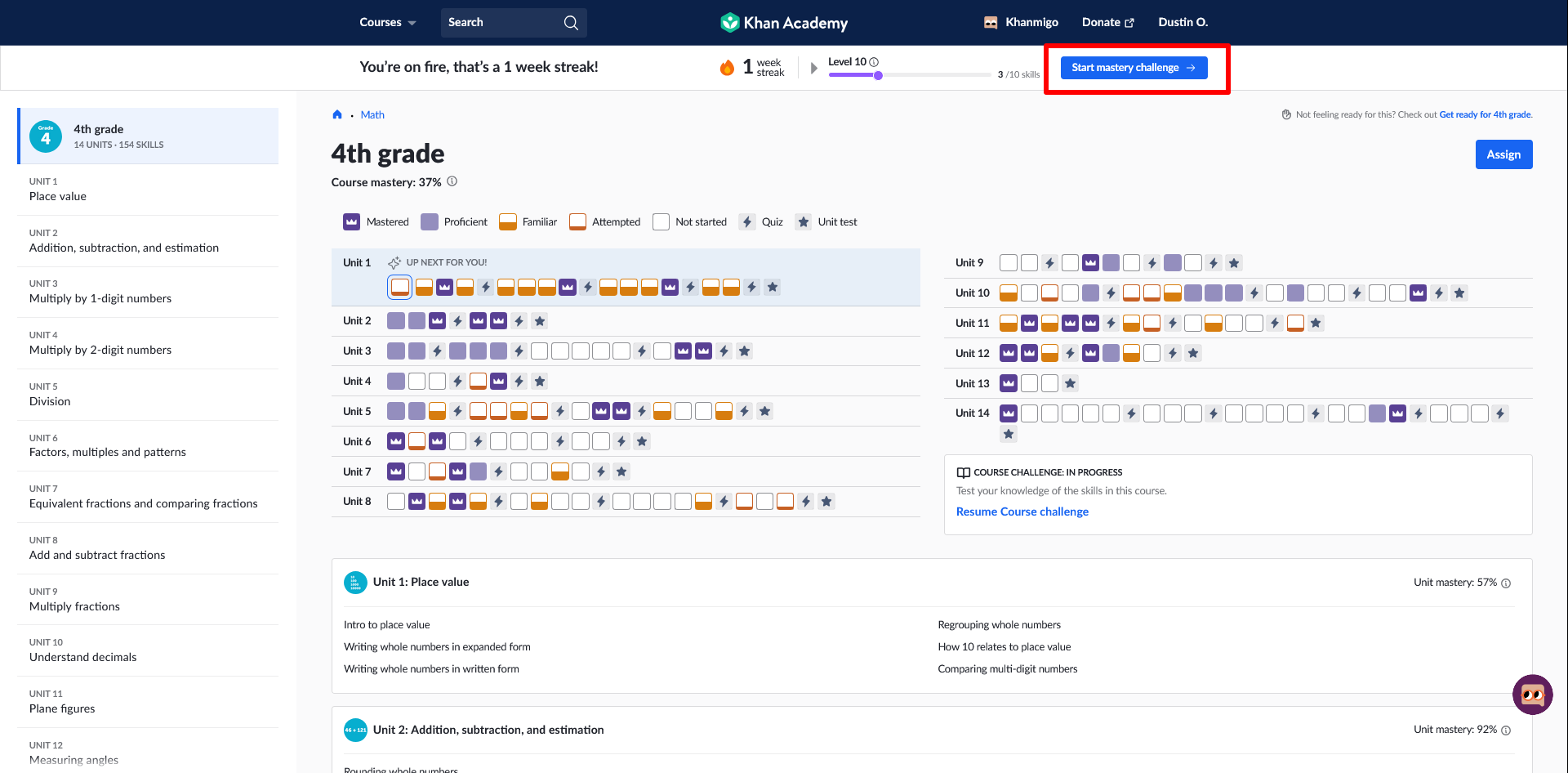Open Unit 1 unit test star

click(x=773, y=287)
